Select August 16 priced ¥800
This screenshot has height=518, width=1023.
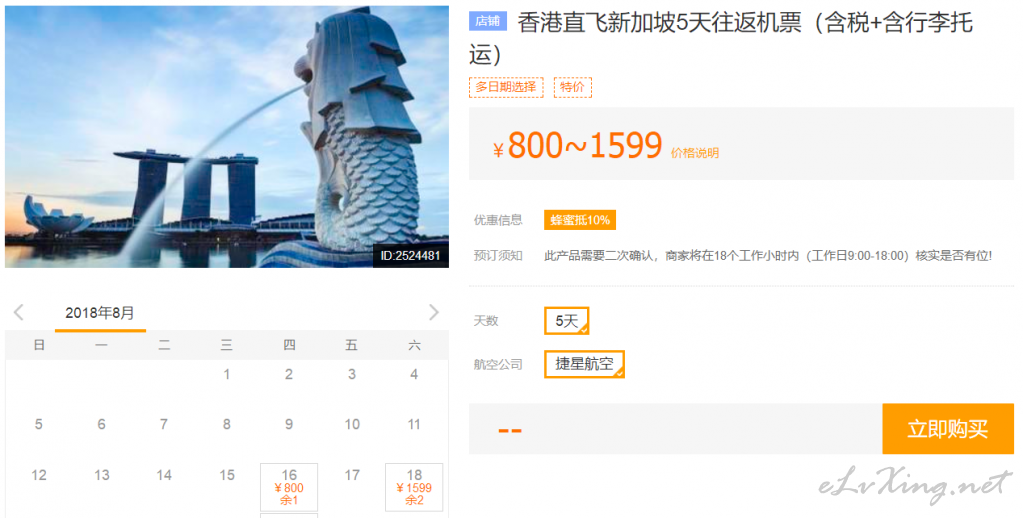click(x=289, y=487)
